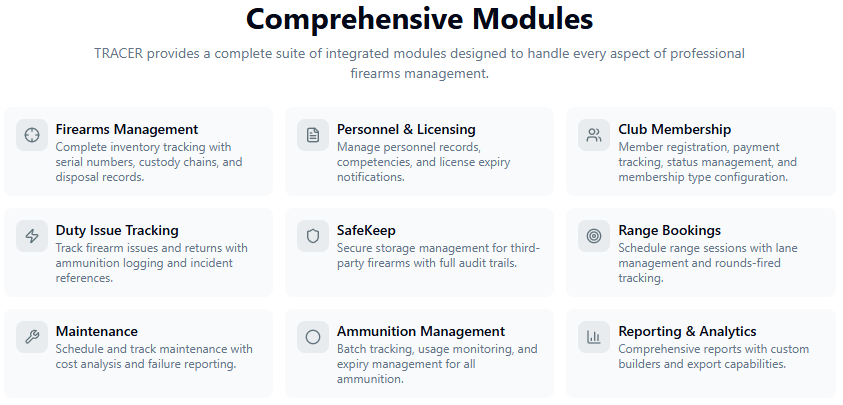Open the Personnel & Licensing heading
Image resolution: width=843 pixels, height=405 pixels.
coord(406,129)
